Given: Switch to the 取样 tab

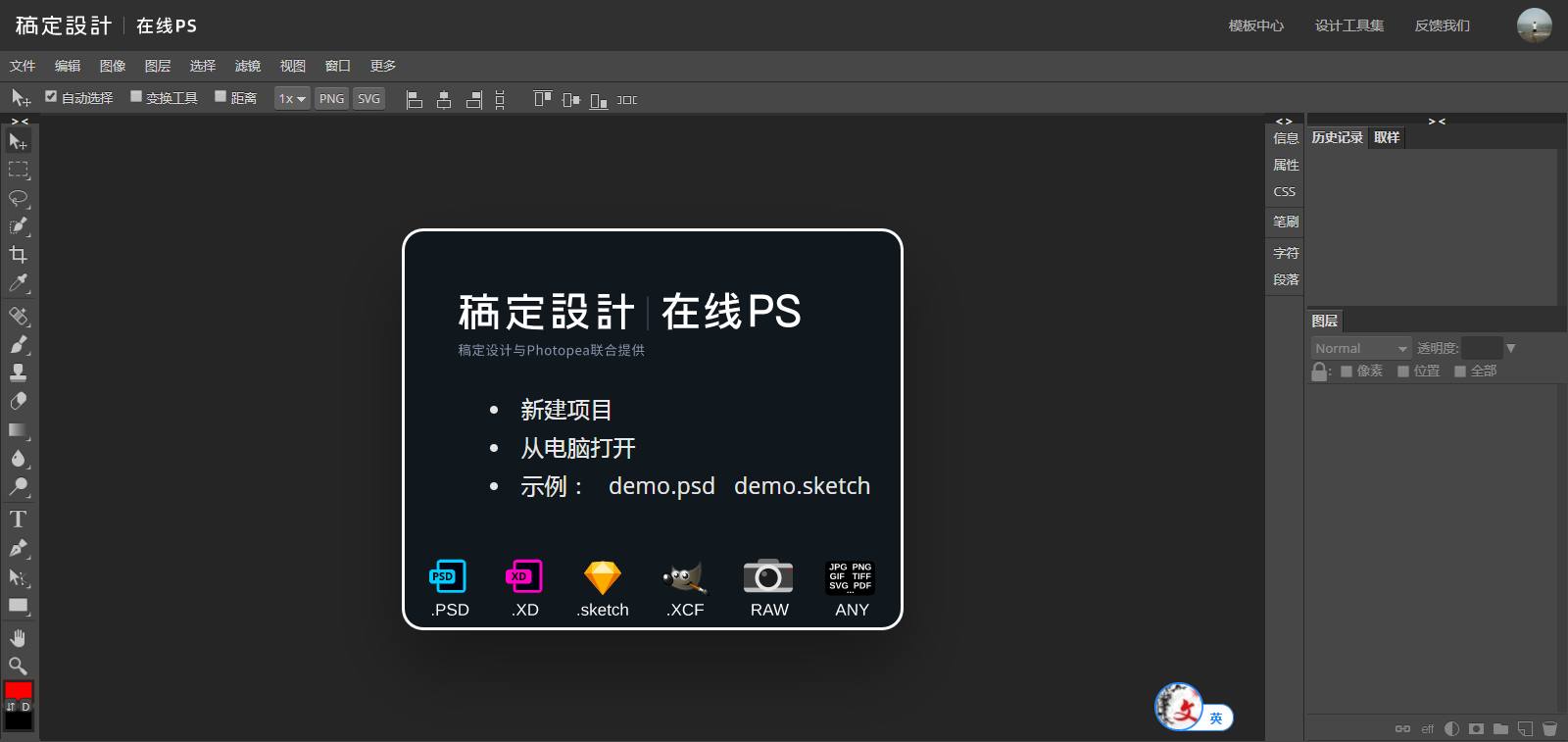Looking at the screenshot, I should [1387, 138].
